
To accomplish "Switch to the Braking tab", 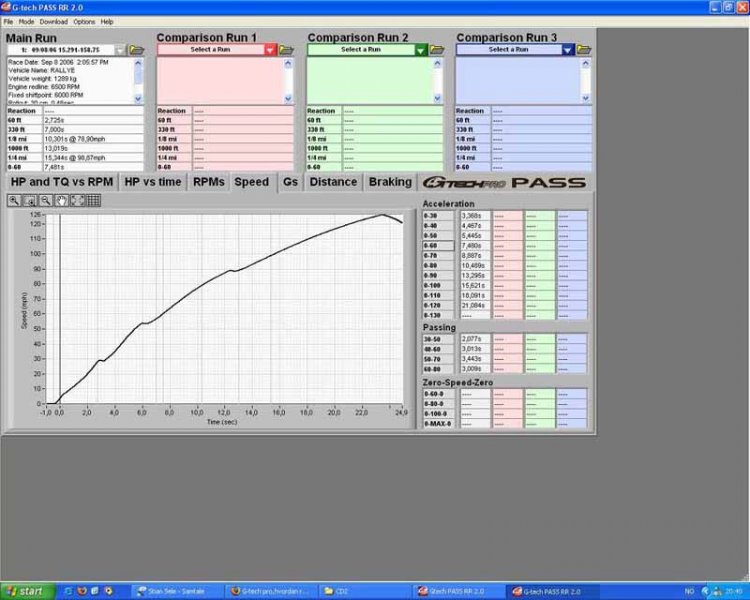I will coord(389,182).
